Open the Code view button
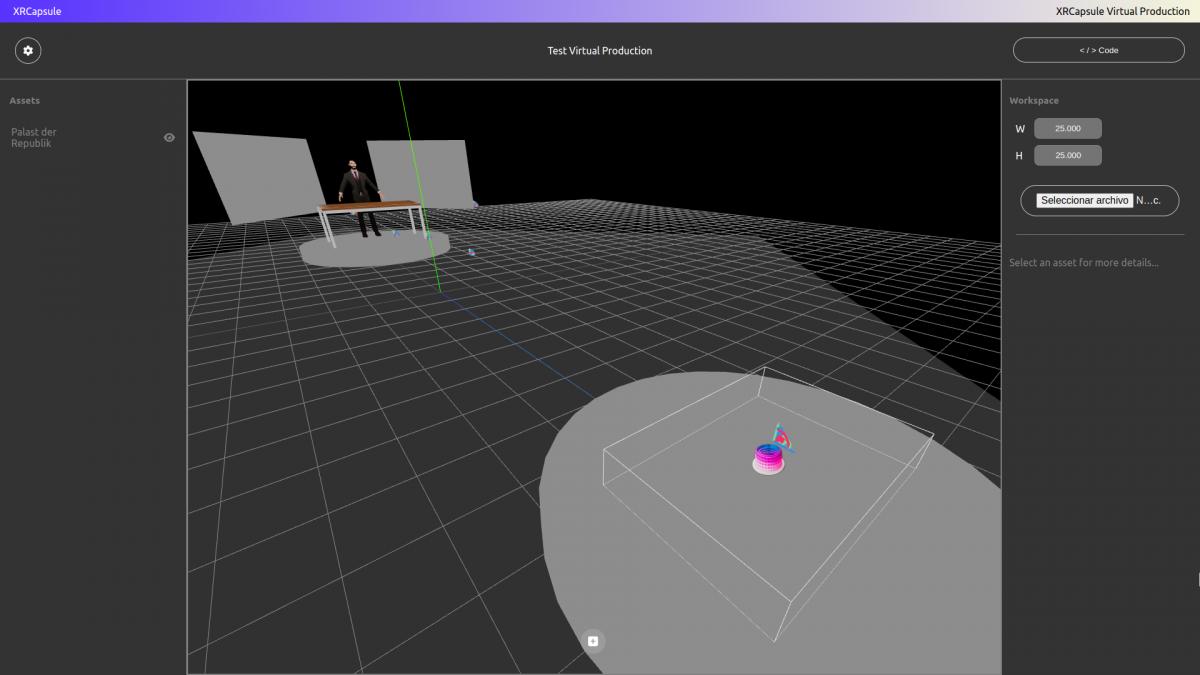 (x=1098, y=50)
